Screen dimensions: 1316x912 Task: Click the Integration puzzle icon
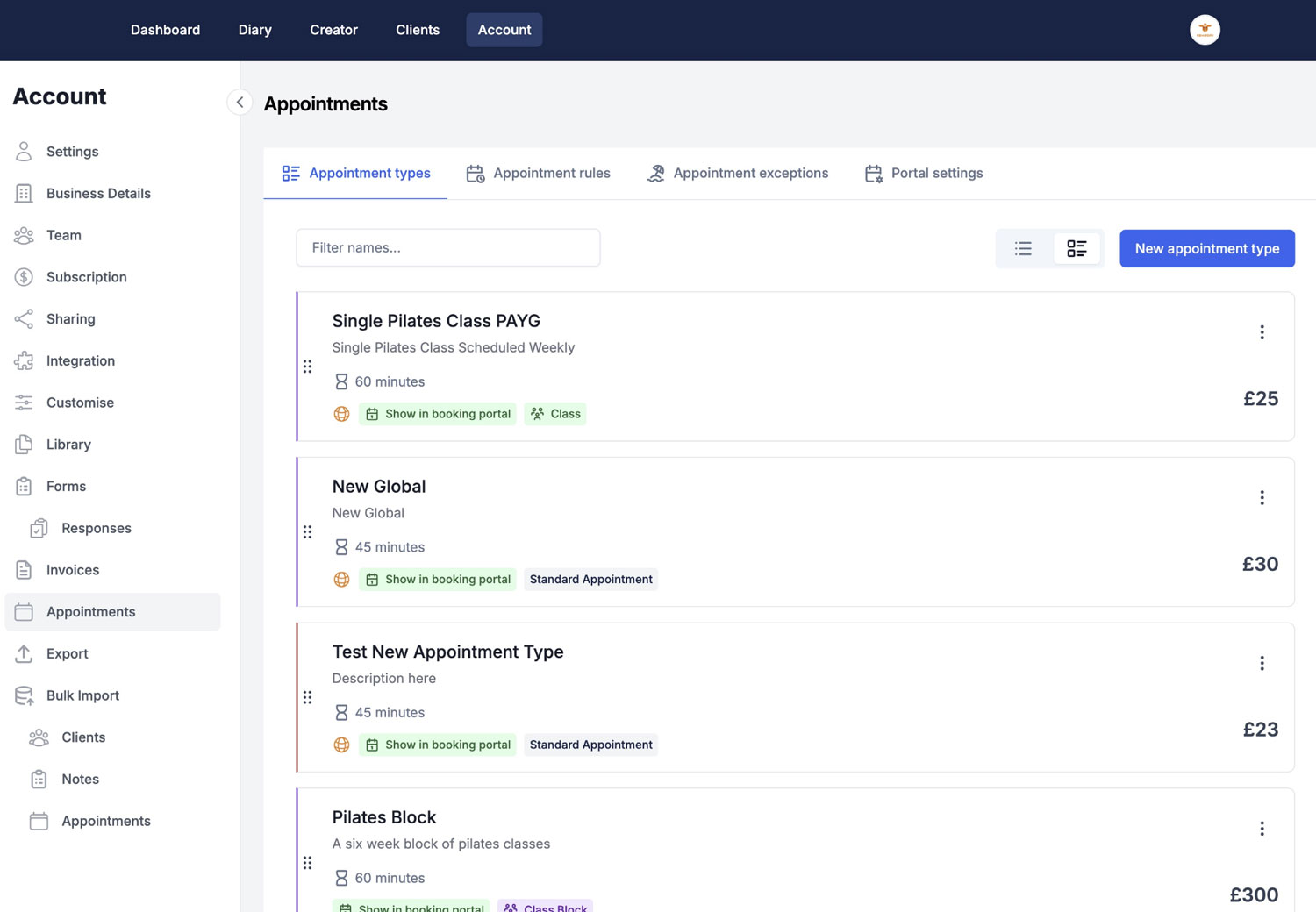coord(24,360)
